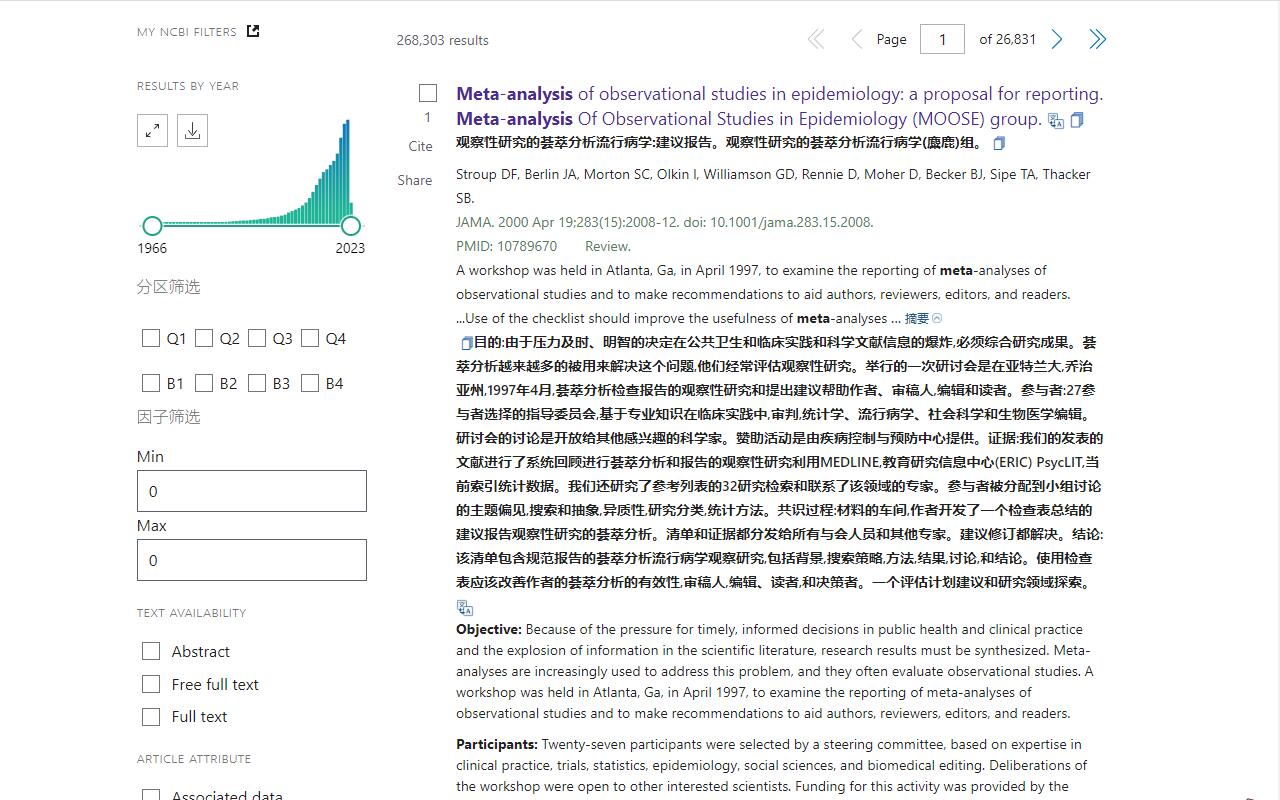Open translation options beside the MOOSE article title
The height and width of the screenshot is (800, 1280).
tap(1054, 120)
